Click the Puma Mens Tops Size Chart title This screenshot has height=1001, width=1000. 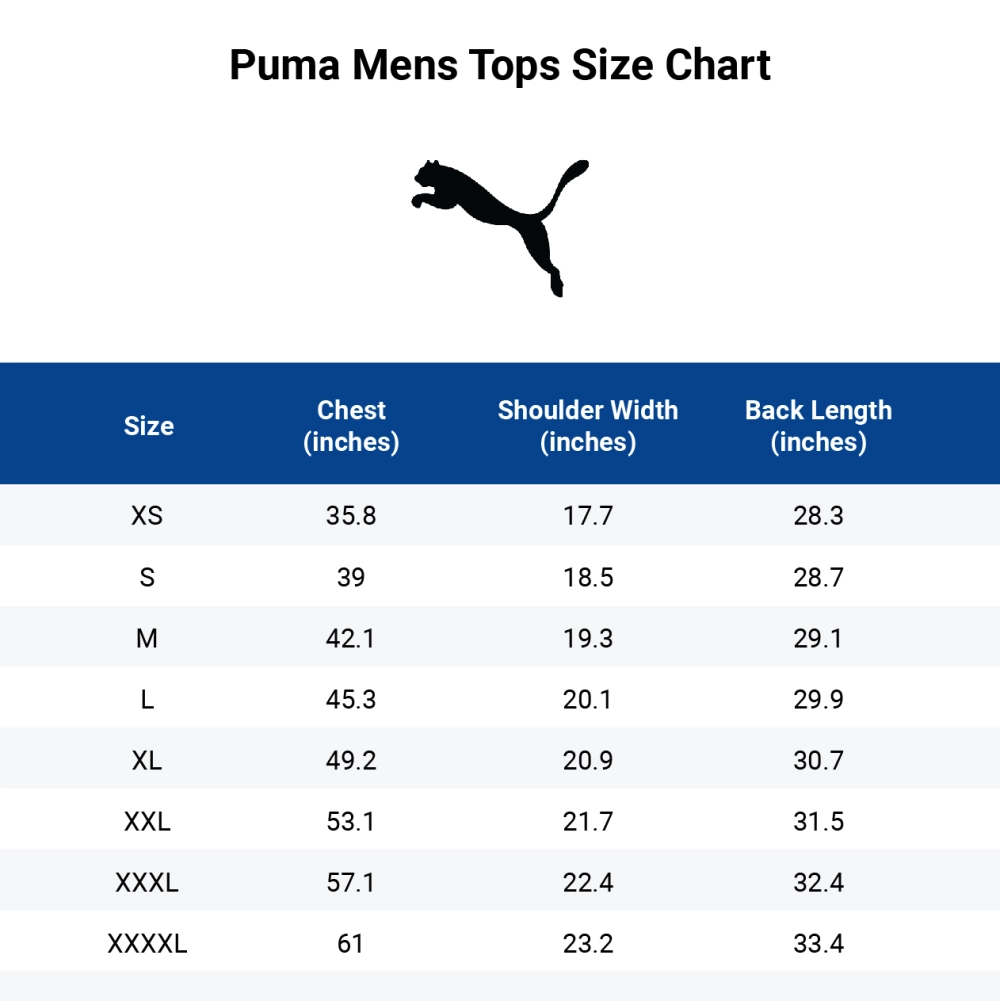click(x=500, y=66)
